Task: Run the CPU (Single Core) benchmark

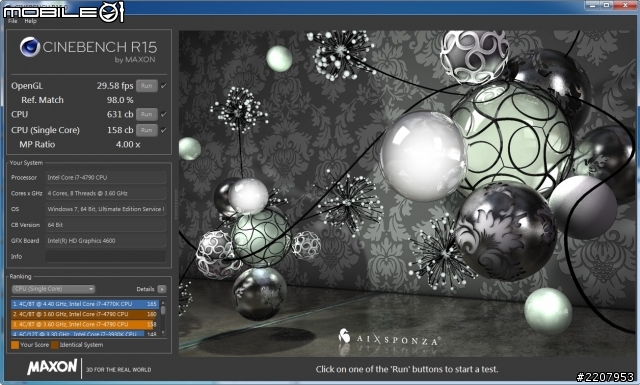Action: coord(147,130)
